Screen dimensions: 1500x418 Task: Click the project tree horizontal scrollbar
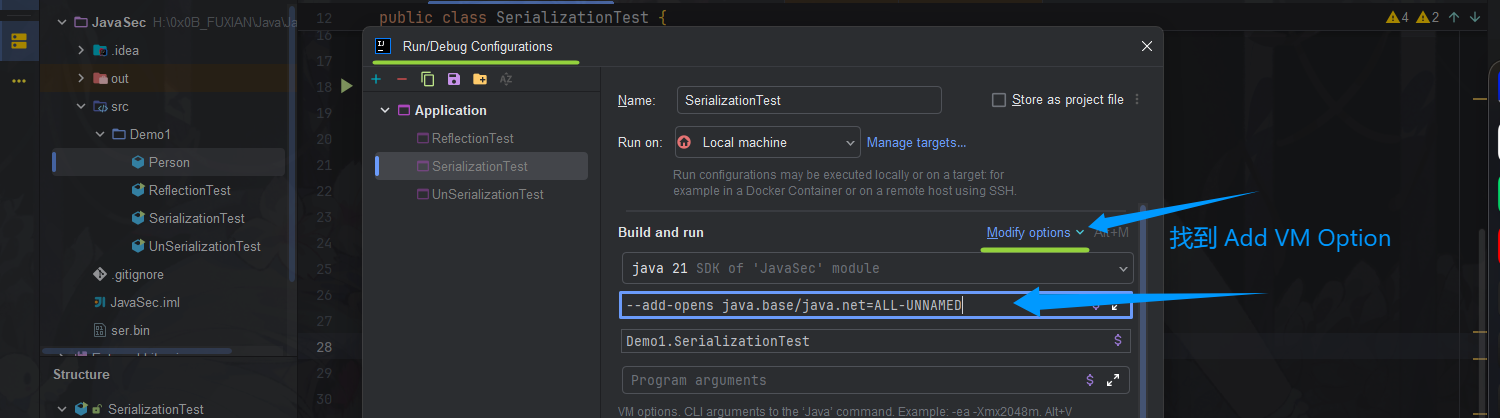138,351
